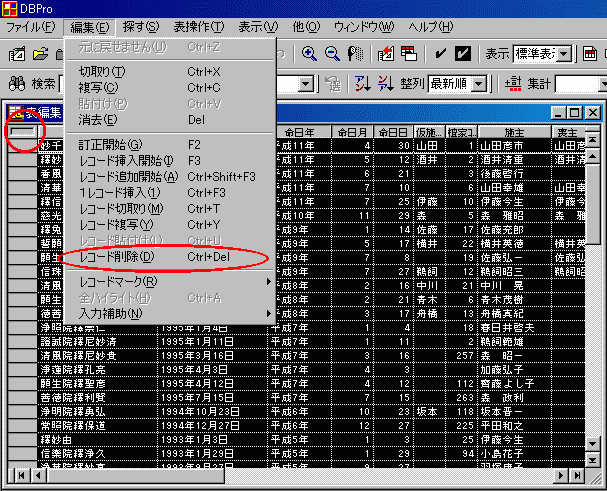The image size is (607, 491).
Task: Open the 表示 menu in menu bar
Action: pyautogui.click(x=258, y=27)
